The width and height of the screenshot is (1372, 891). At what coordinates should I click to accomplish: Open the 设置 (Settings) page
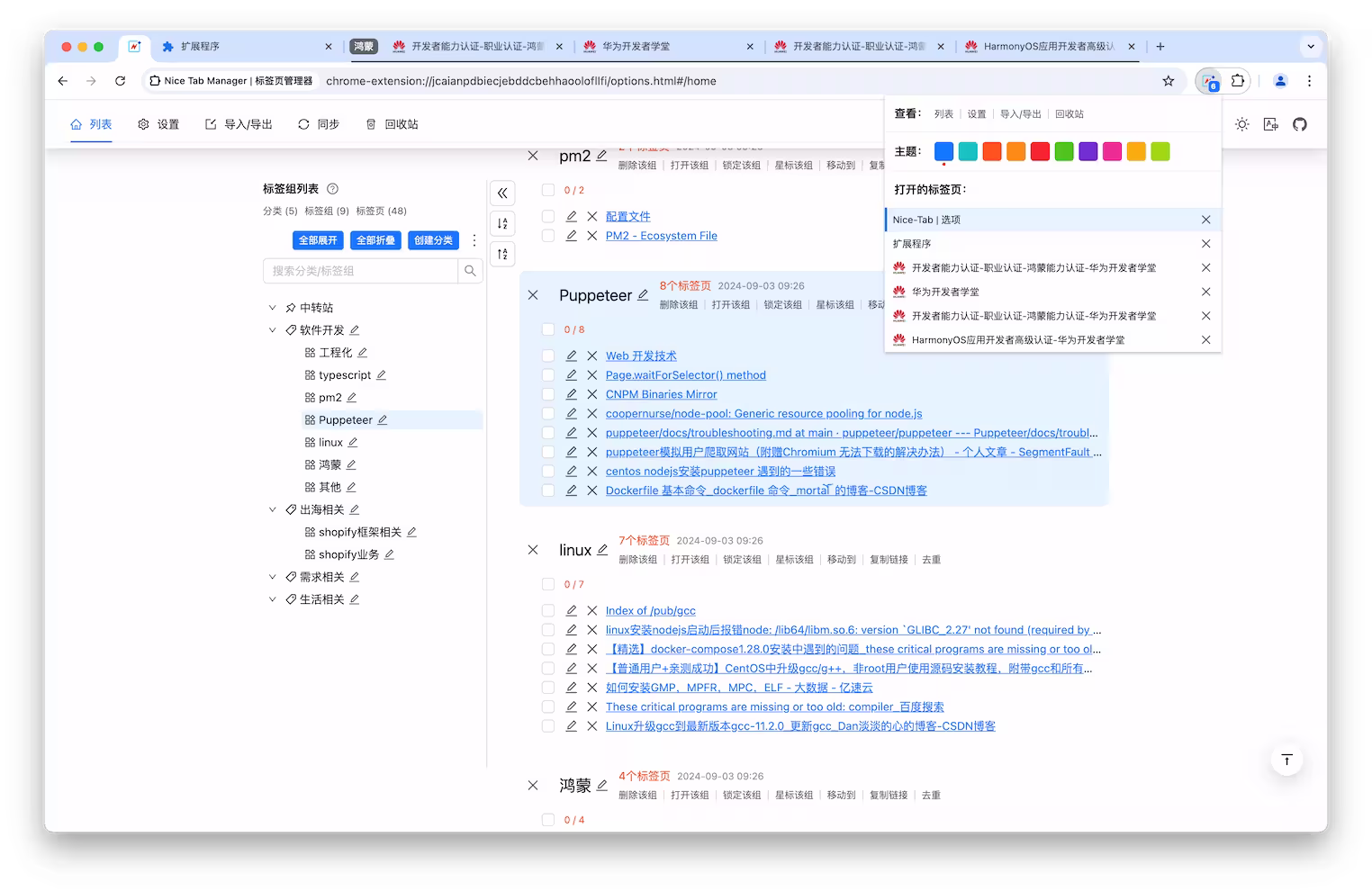tap(158, 124)
